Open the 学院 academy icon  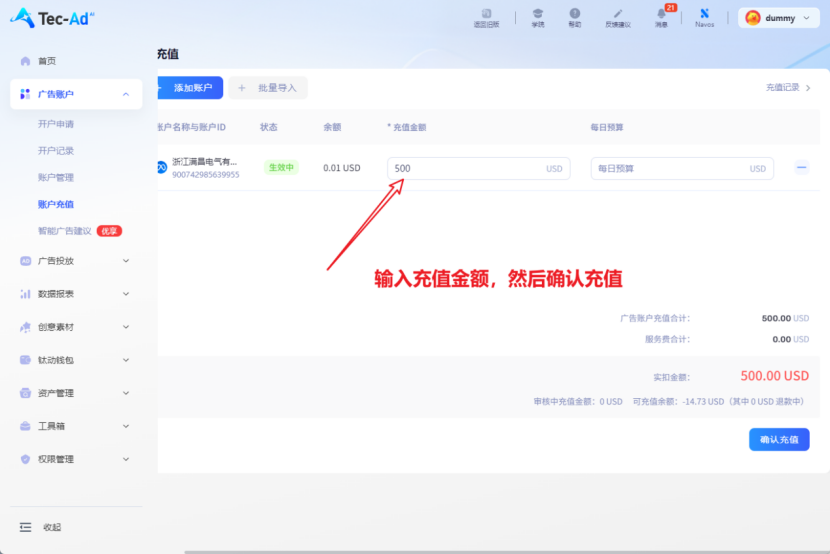coord(537,14)
